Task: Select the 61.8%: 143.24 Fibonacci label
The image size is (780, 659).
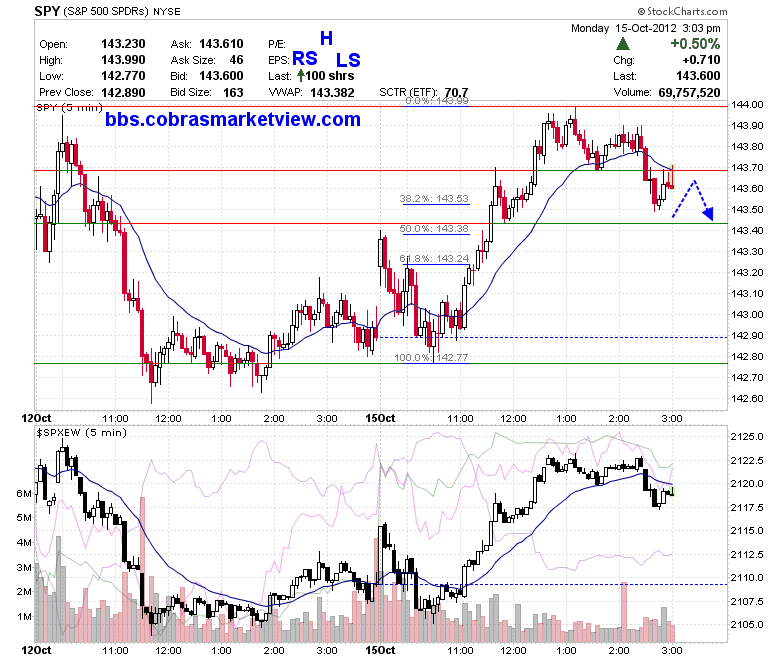Action: (434, 258)
